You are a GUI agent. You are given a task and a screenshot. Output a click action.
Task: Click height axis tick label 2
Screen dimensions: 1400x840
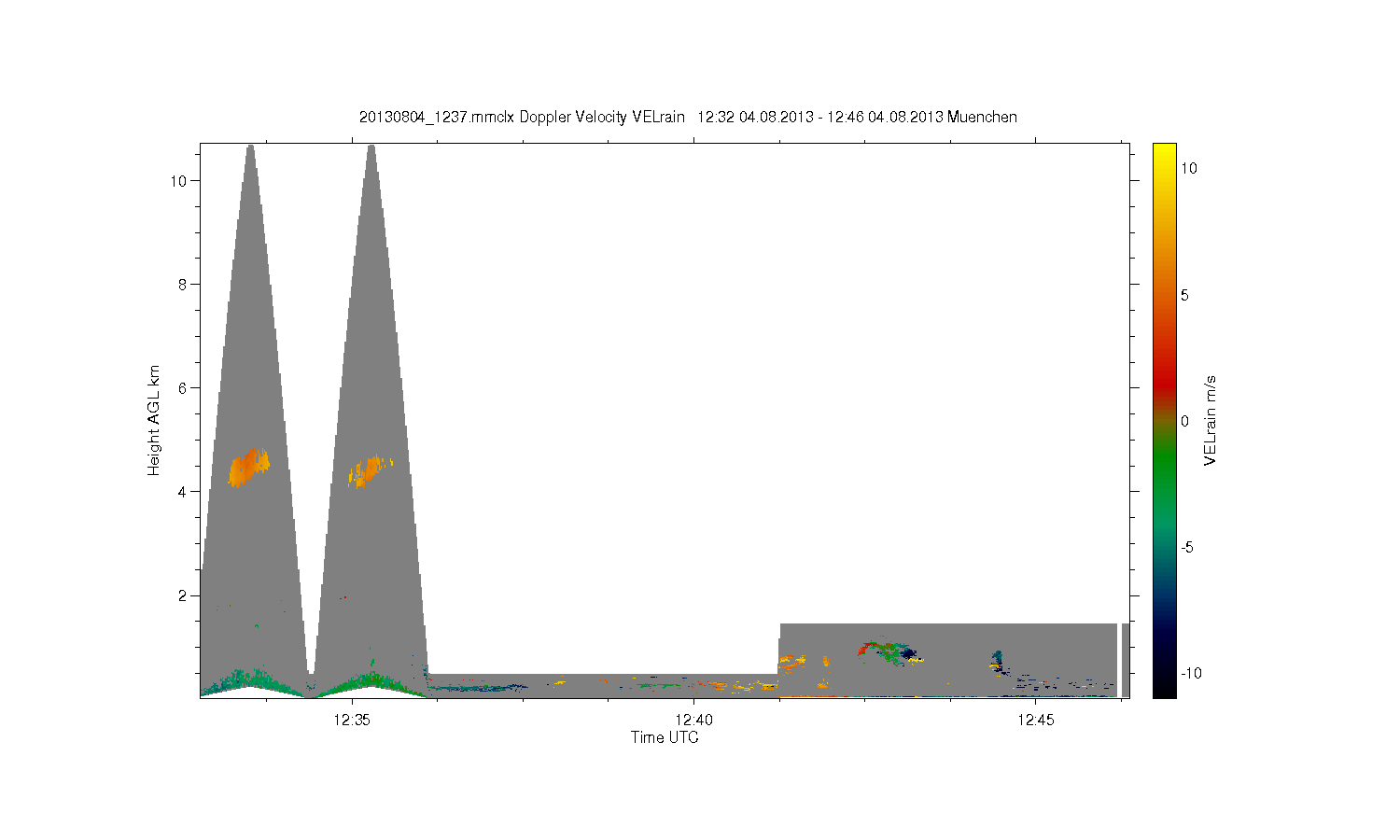point(184,595)
